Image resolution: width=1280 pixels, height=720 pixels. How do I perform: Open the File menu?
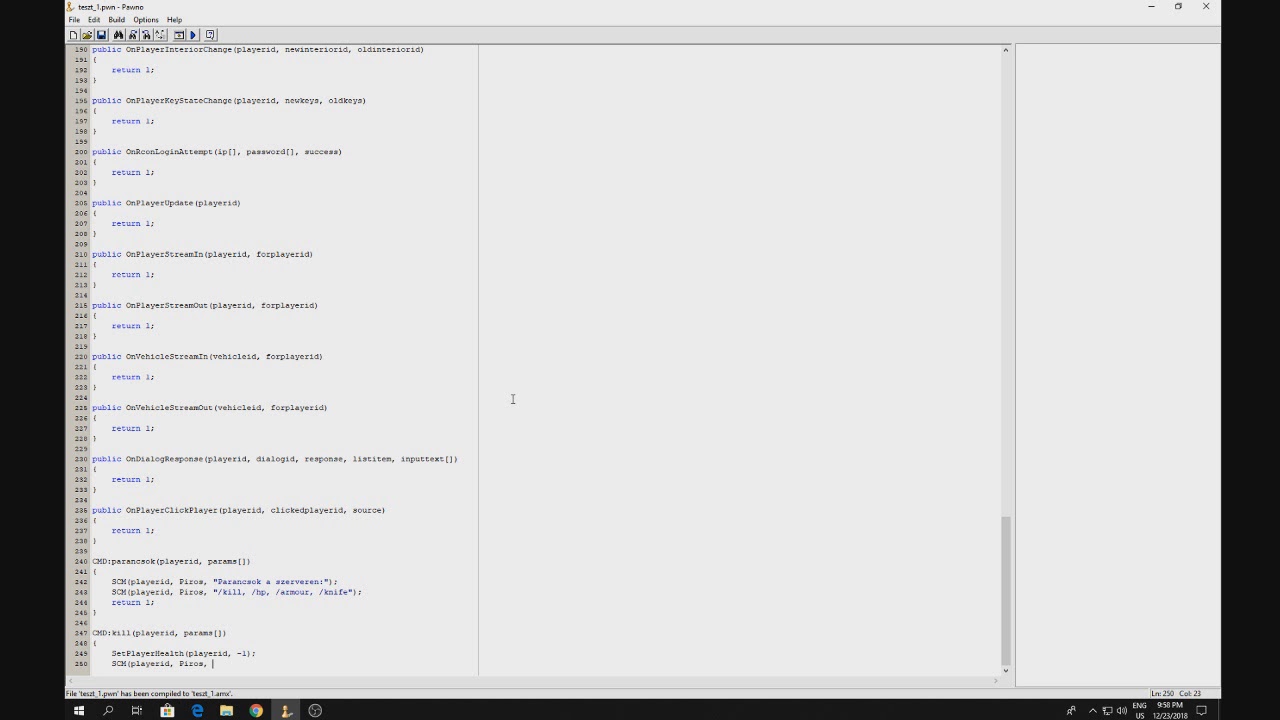point(74,20)
